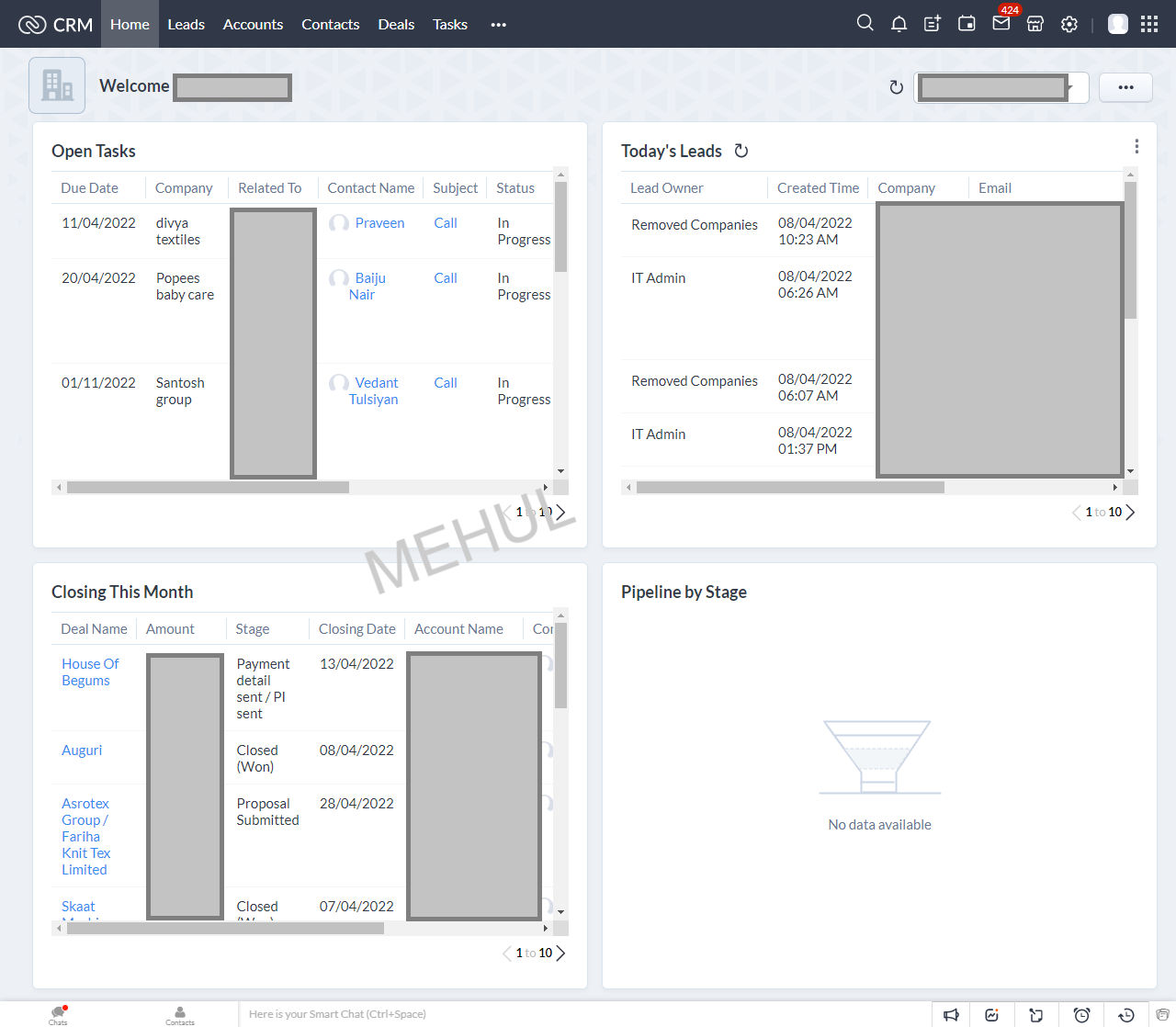Reload the dashboard with the refresh arrow
The height and width of the screenshot is (1027, 1176).
896,86
